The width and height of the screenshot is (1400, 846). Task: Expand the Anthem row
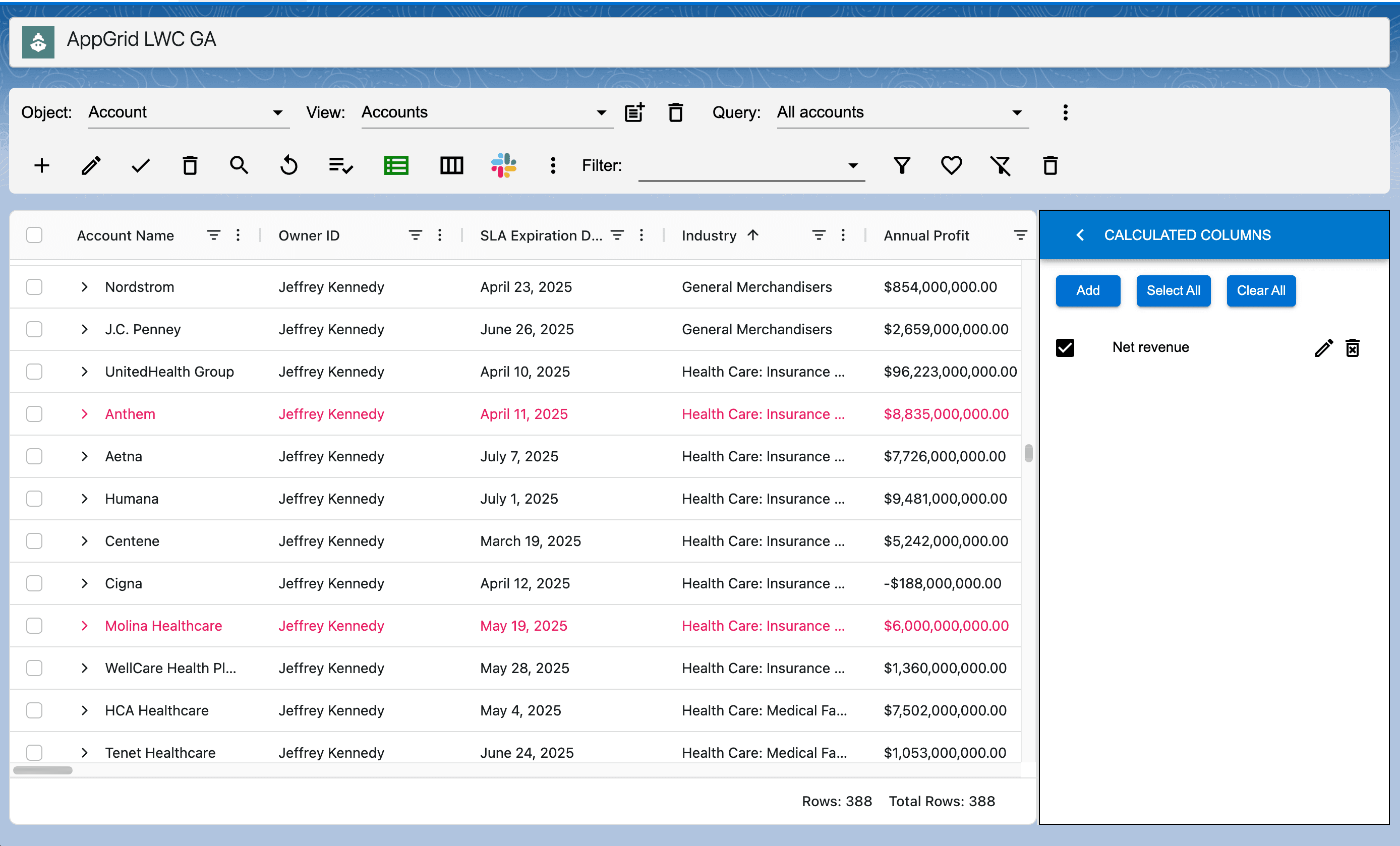(85, 414)
